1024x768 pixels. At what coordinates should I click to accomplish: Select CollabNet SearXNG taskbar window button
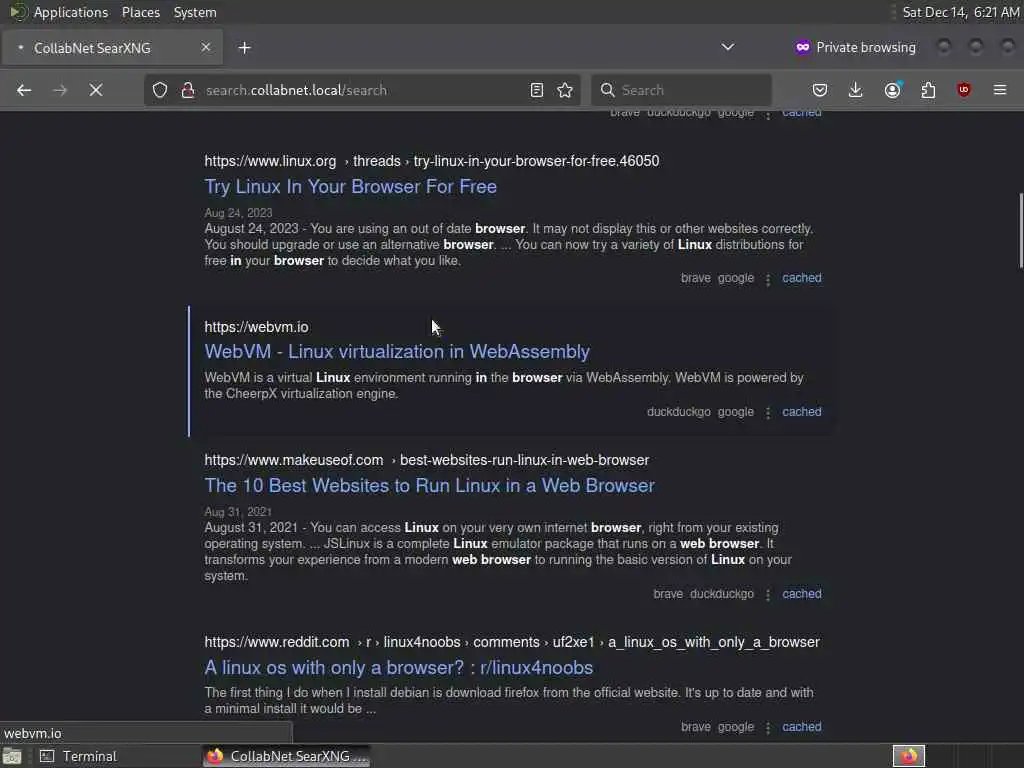pyautogui.click(x=287, y=756)
